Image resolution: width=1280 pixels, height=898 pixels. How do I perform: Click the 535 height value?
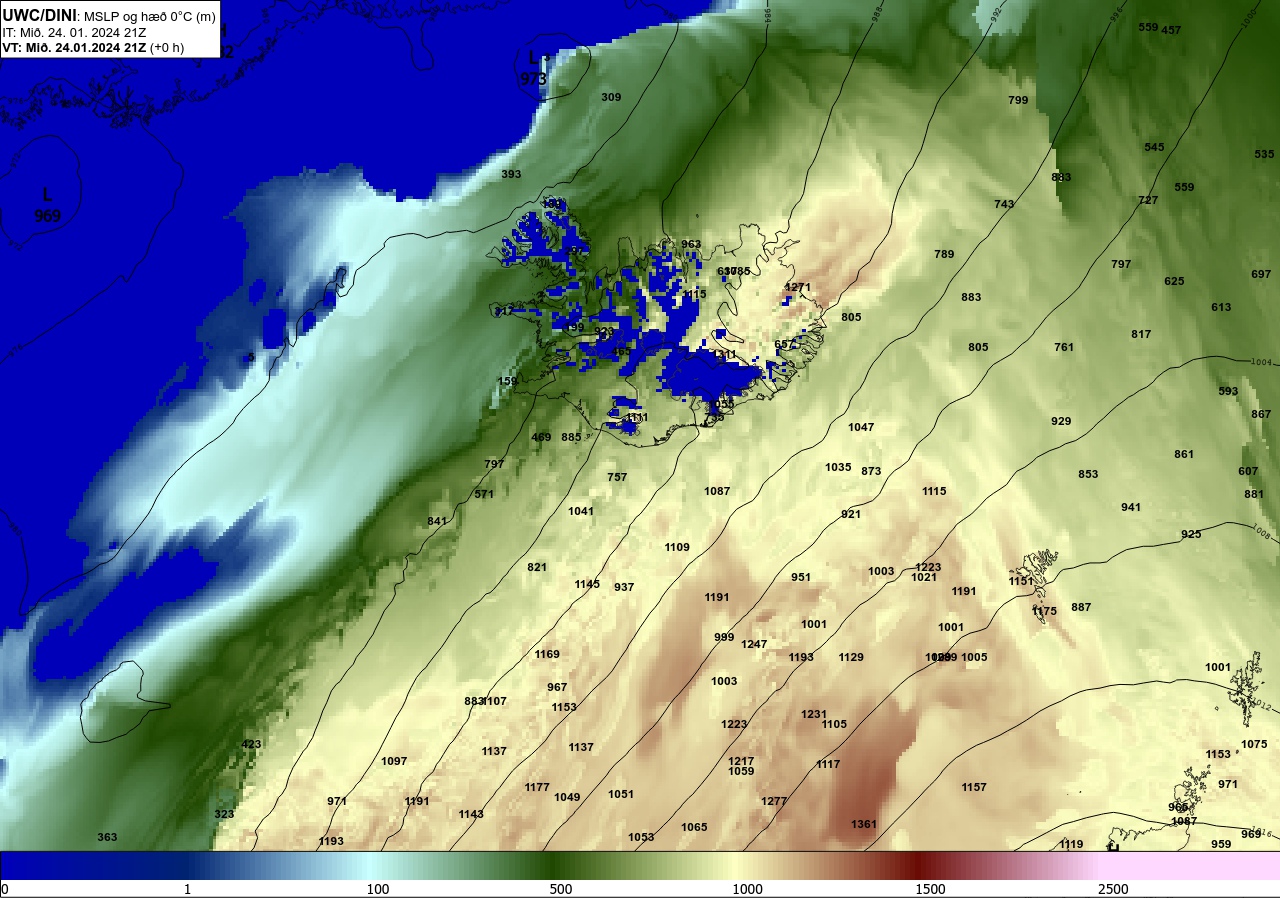1264,154
